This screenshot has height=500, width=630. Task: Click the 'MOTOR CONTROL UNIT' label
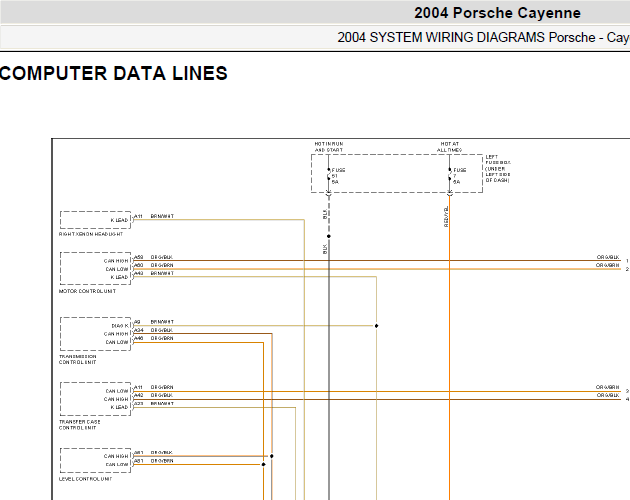87,291
